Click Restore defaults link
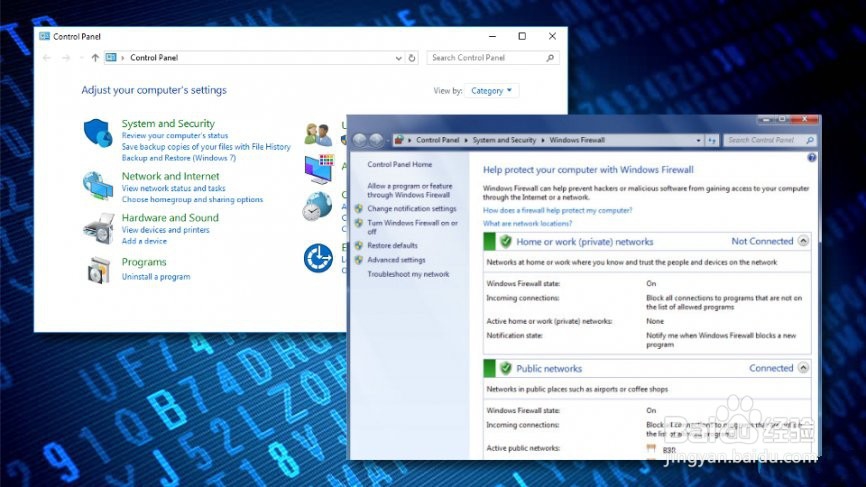The width and height of the screenshot is (866, 487). click(392, 245)
